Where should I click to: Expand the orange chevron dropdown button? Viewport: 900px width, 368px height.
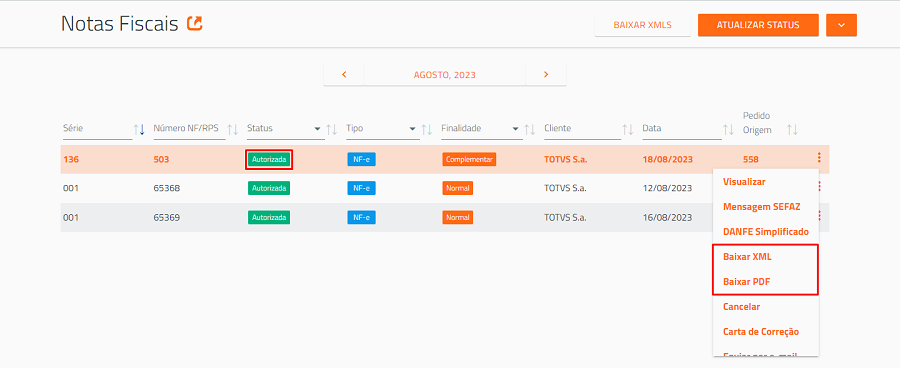(x=841, y=25)
